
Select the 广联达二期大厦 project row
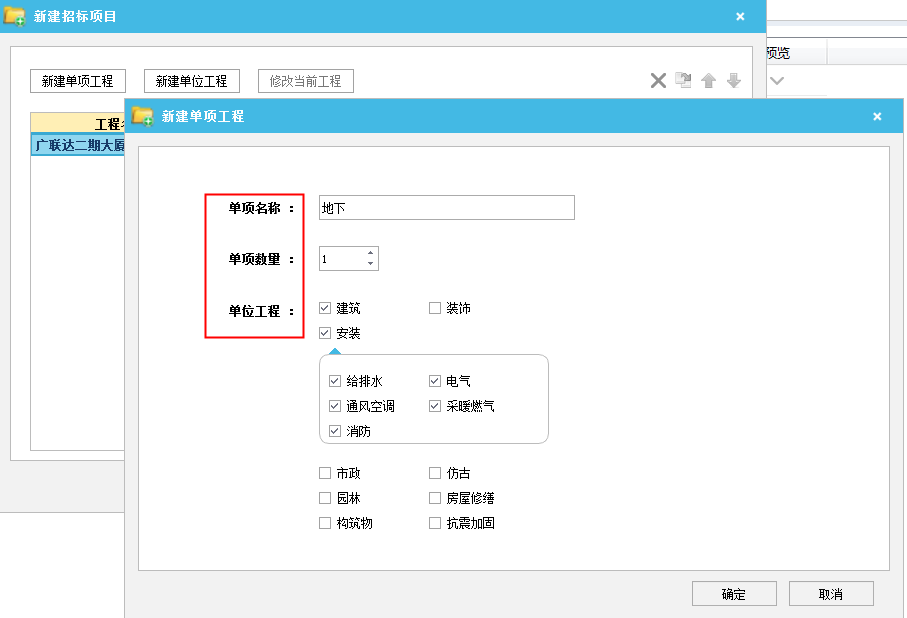80,146
